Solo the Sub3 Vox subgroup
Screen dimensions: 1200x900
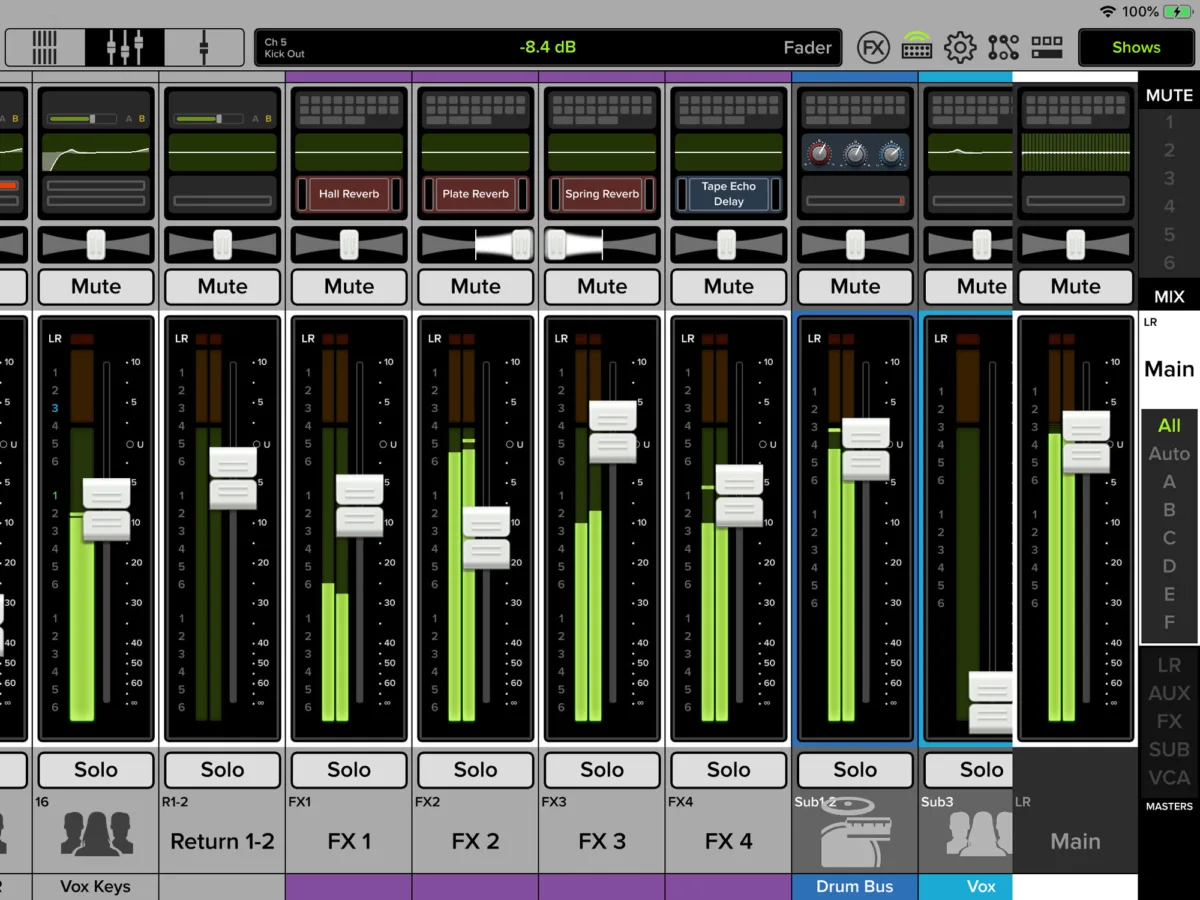[x=969, y=770]
